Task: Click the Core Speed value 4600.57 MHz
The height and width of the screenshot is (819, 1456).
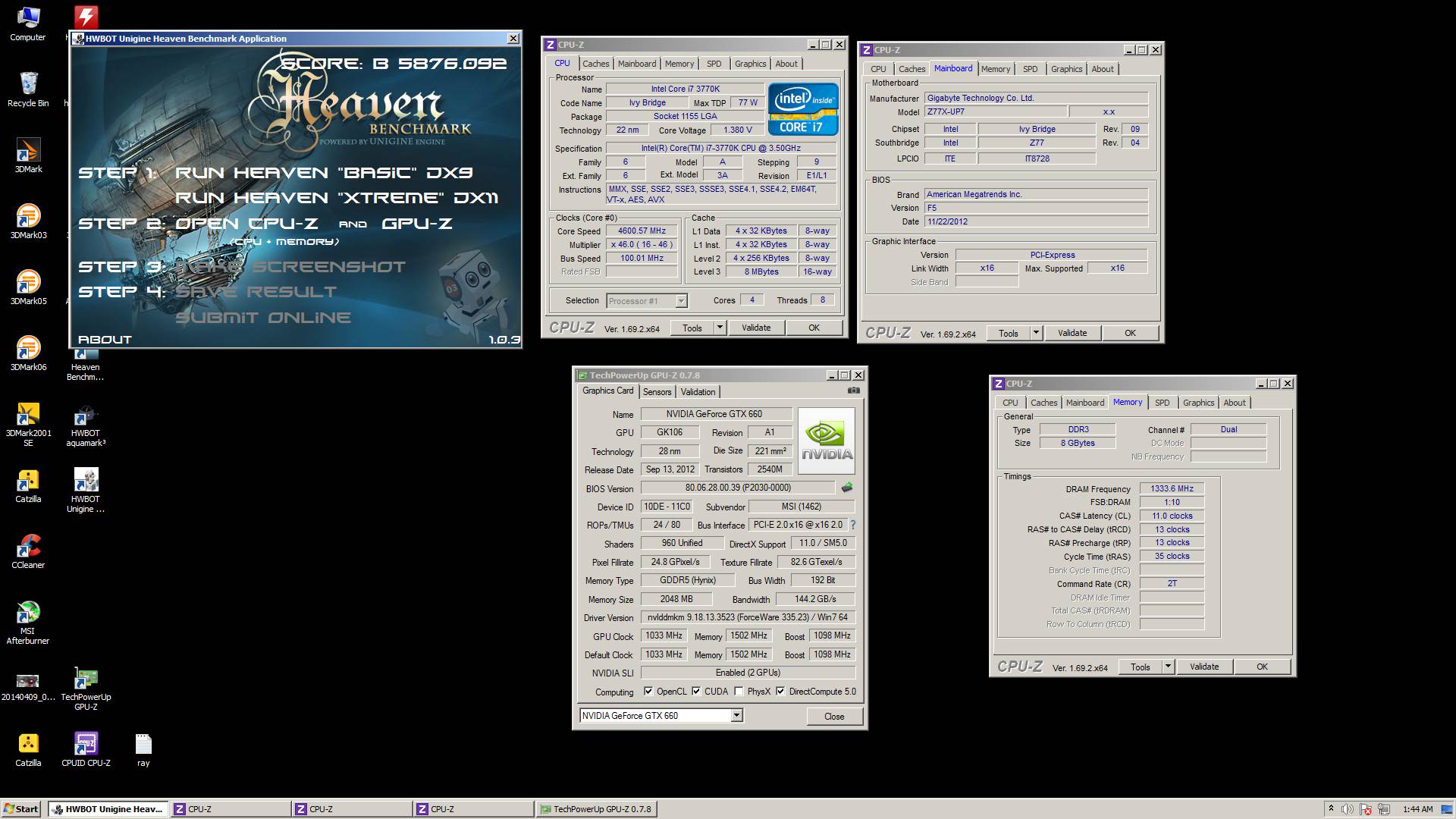Action: coord(642,231)
